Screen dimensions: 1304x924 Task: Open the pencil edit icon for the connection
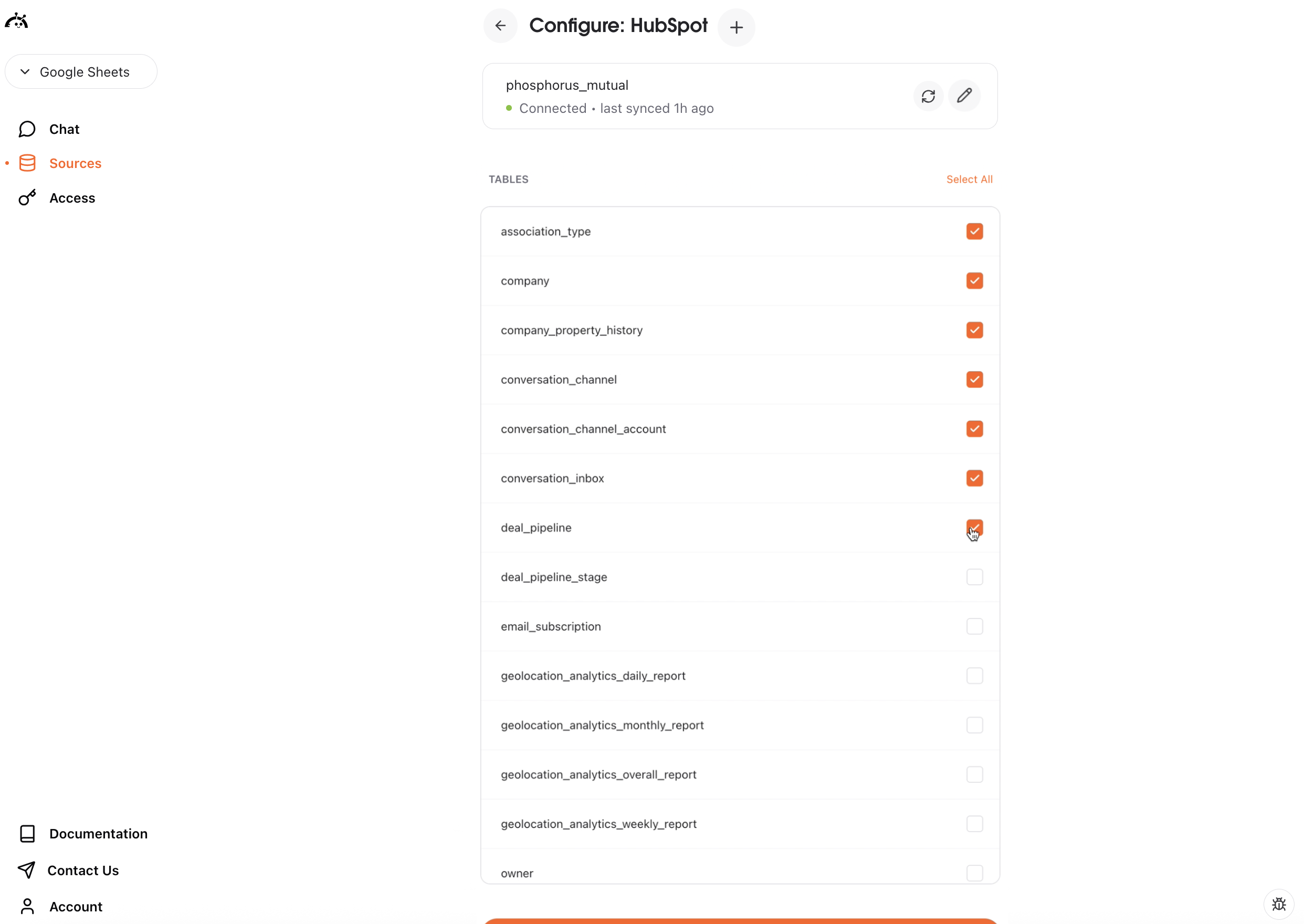tap(964, 96)
